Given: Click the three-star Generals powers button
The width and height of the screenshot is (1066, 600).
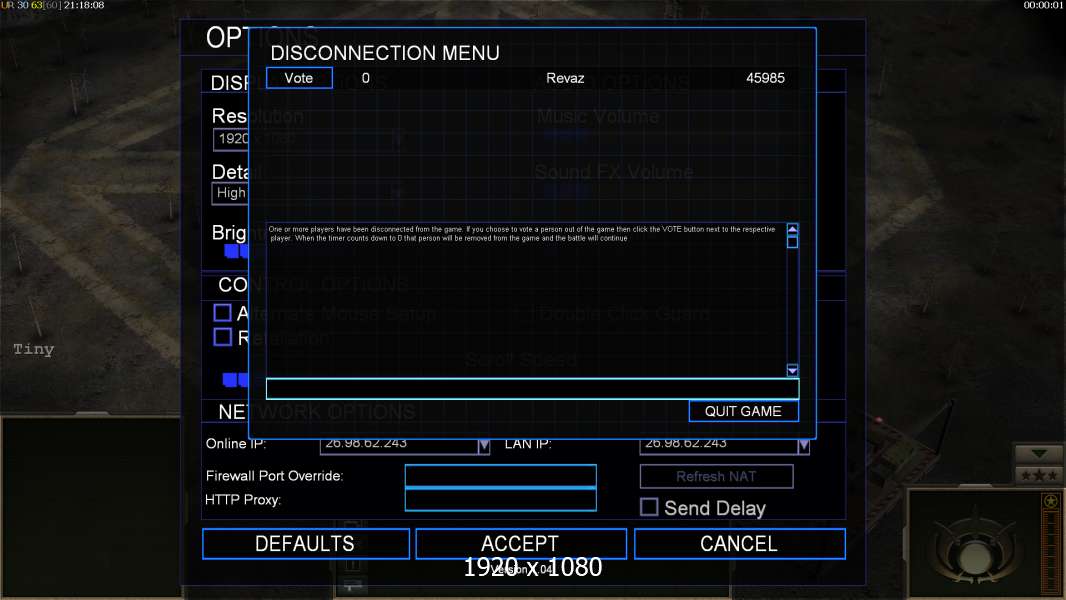Looking at the screenshot, I should coord(1039,475).
